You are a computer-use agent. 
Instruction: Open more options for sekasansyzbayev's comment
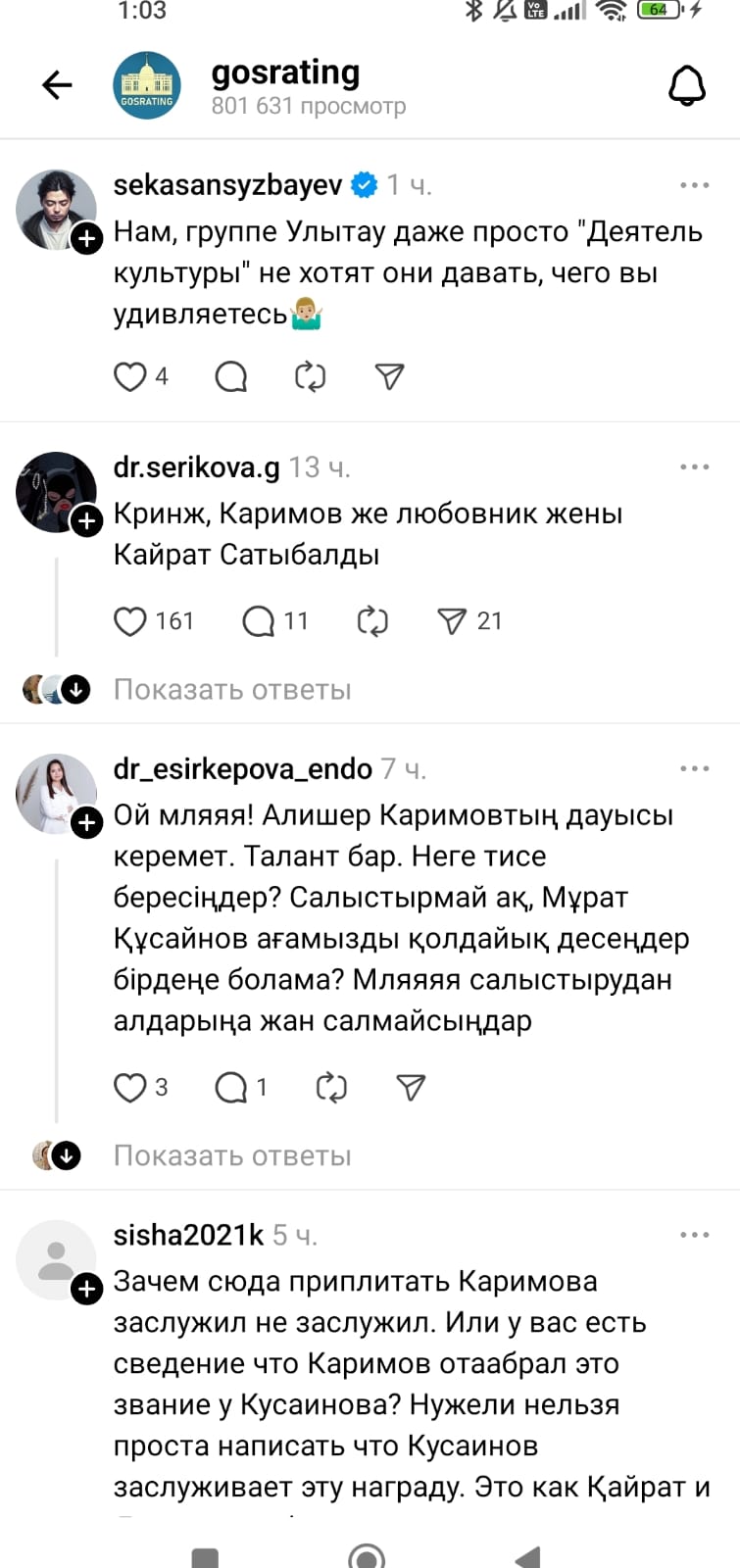coord(694,185)
